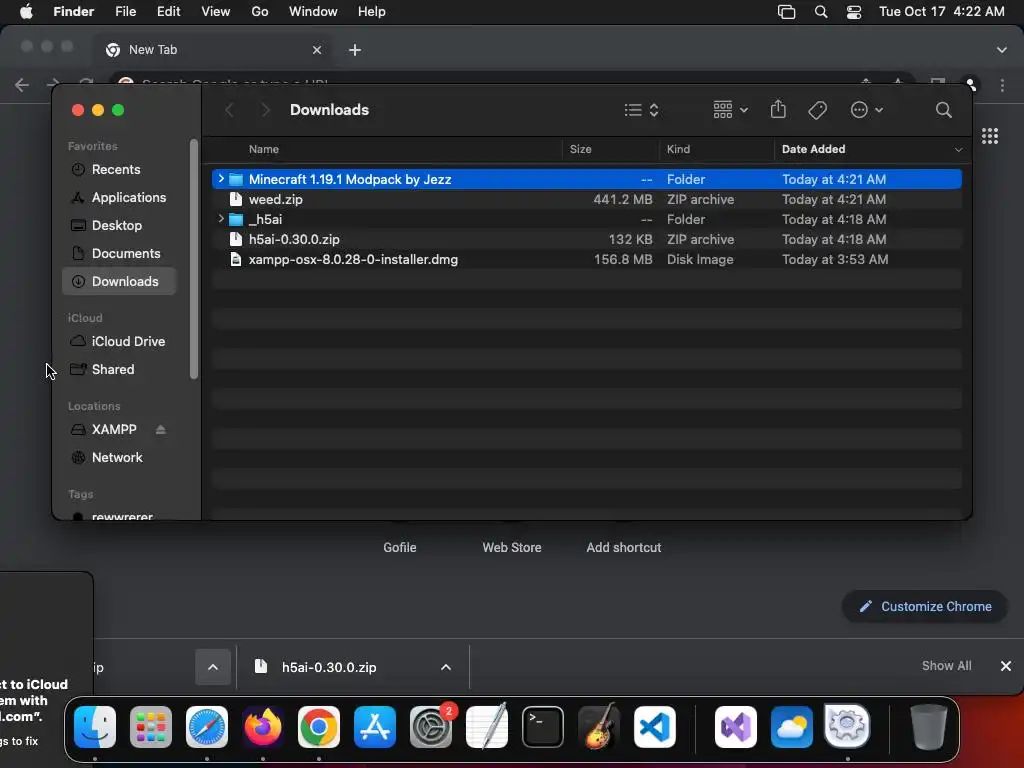Launch Terminal from the Dock

[x=543, y=726]
